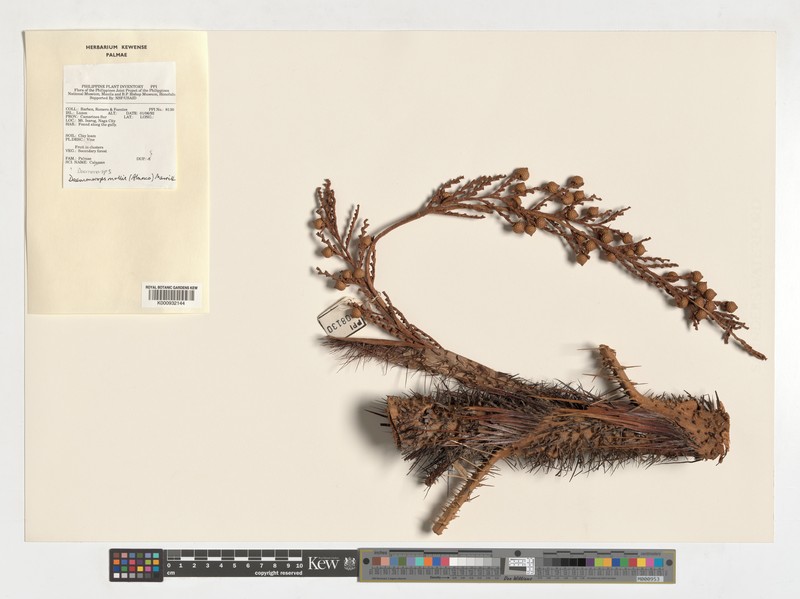Click the "10" mark on the centimetre ruler

tap(299, 565)
